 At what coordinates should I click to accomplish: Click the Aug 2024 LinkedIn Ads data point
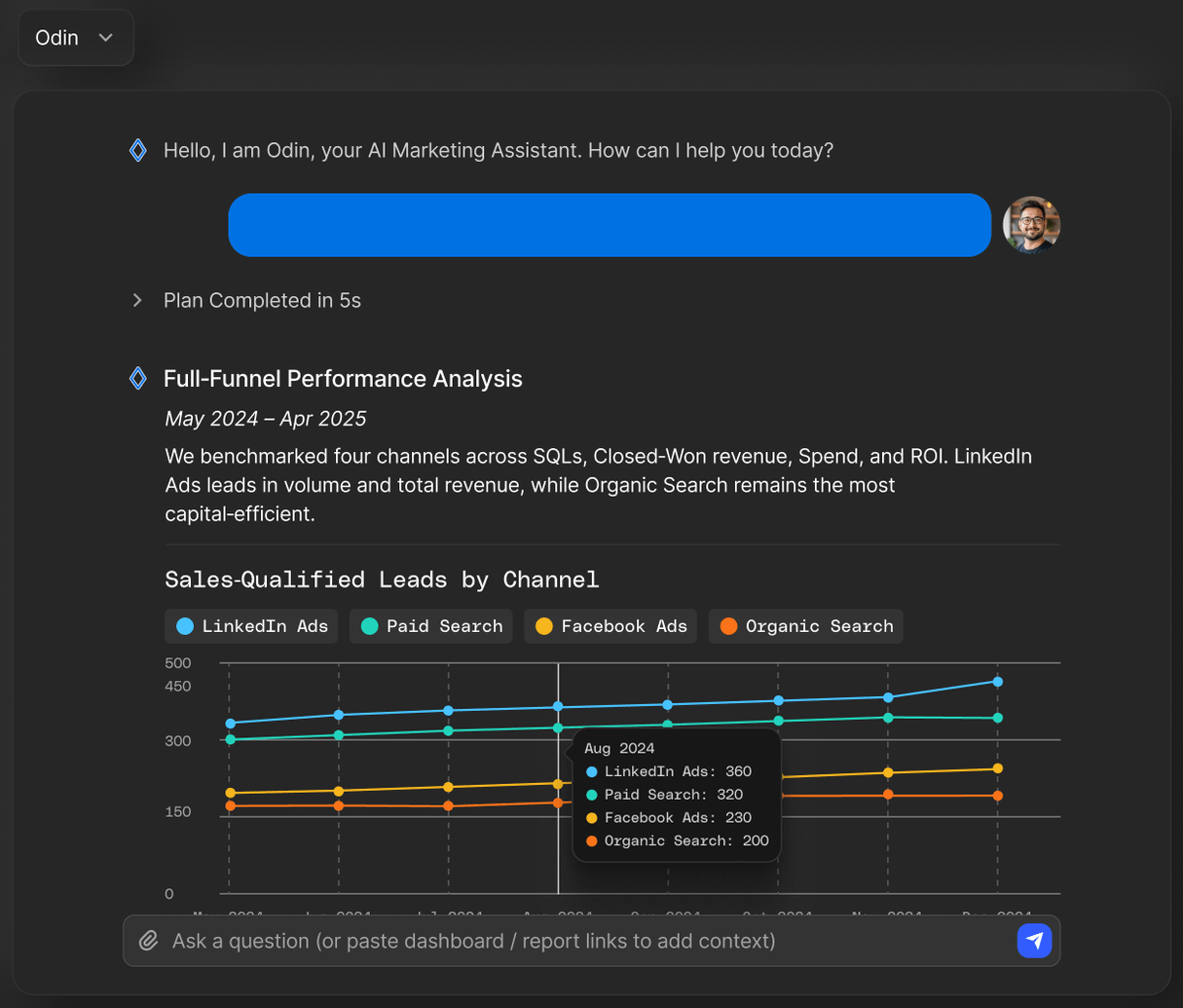pyautogui.click(x=558, y=706)
